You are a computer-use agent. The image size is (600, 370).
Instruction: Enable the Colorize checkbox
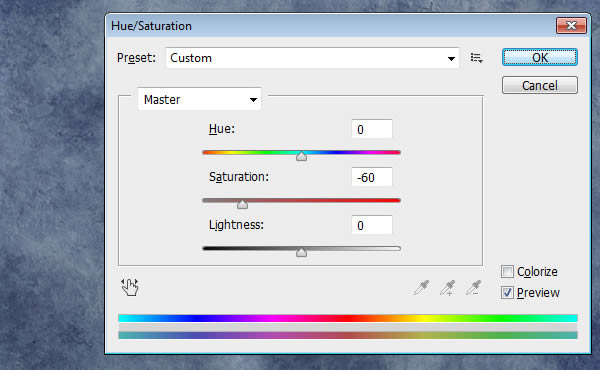pos(507,272)
